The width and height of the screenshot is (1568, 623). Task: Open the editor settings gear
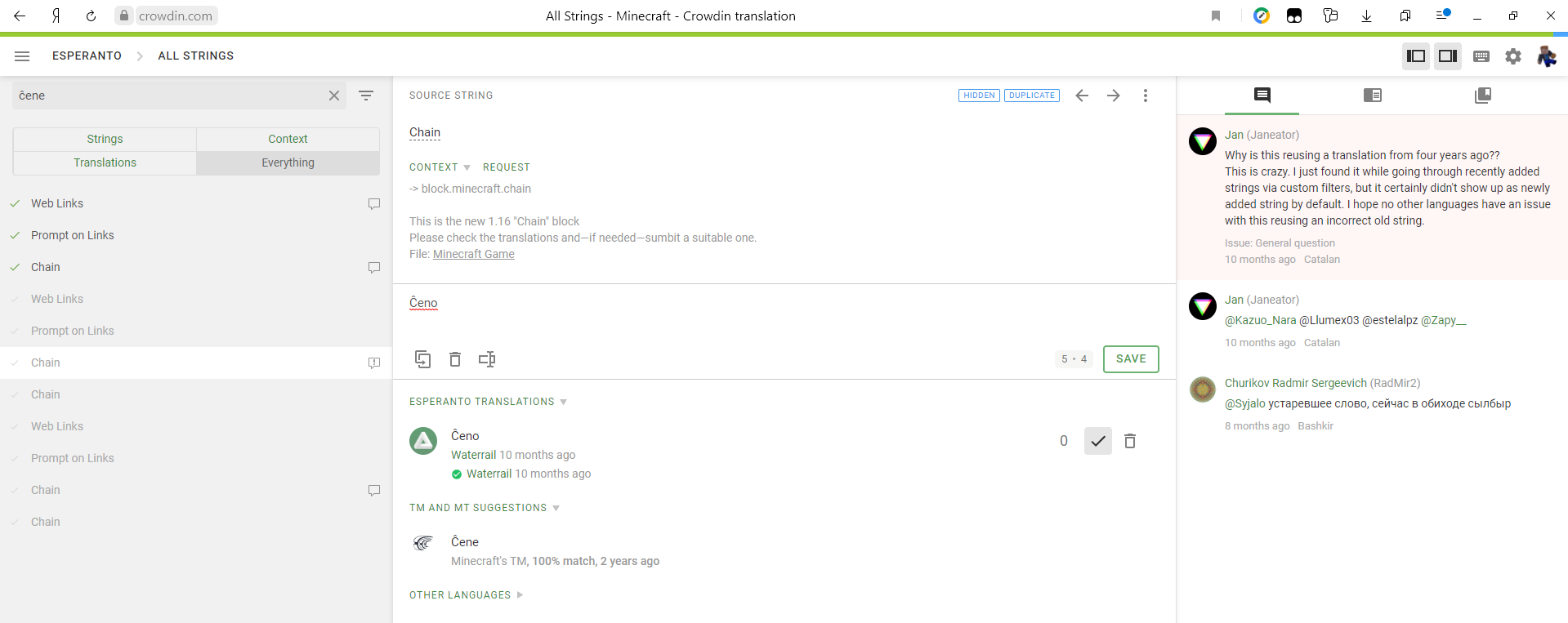click(1513, 56)
